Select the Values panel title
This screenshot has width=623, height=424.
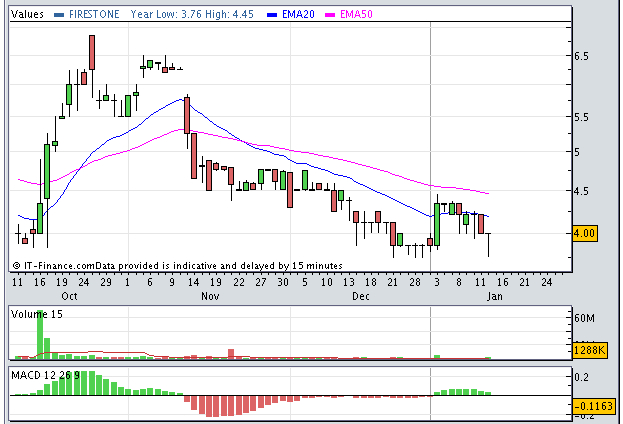pos(28,15)
